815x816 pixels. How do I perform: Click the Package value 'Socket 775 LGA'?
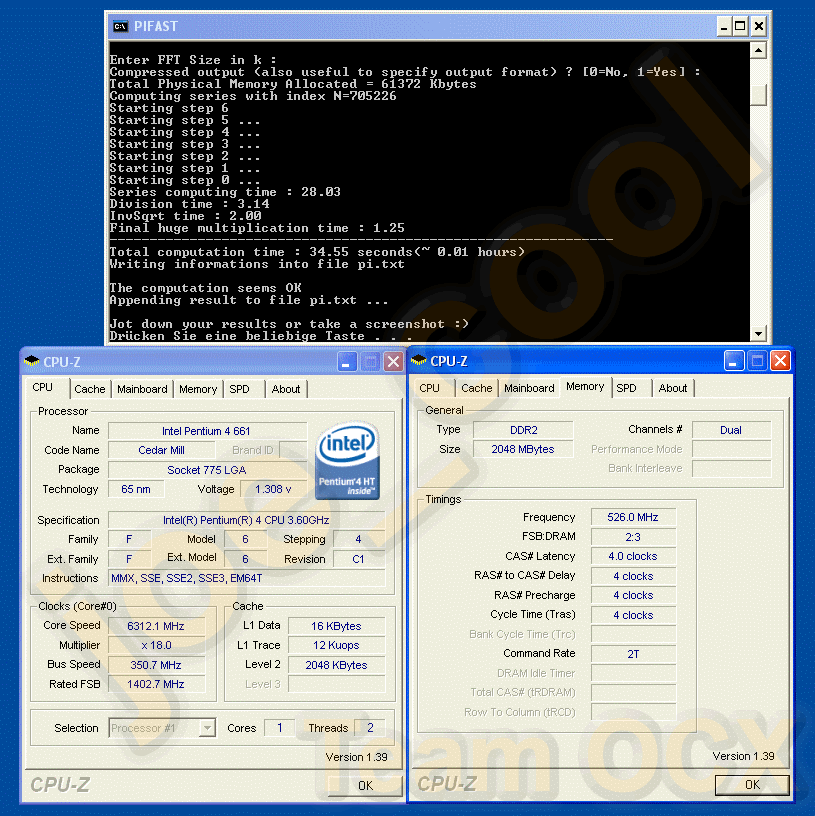207,470
